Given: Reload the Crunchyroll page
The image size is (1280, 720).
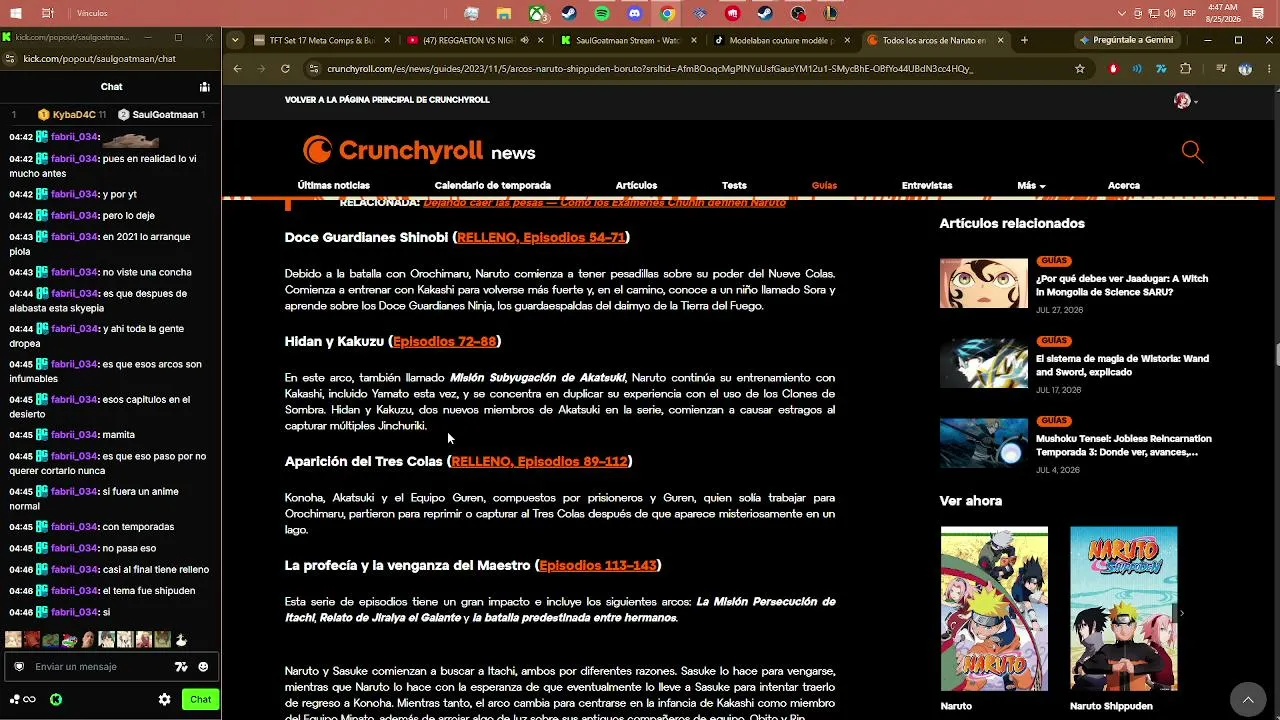Looking at the screenshot, I should coord(285,69).
